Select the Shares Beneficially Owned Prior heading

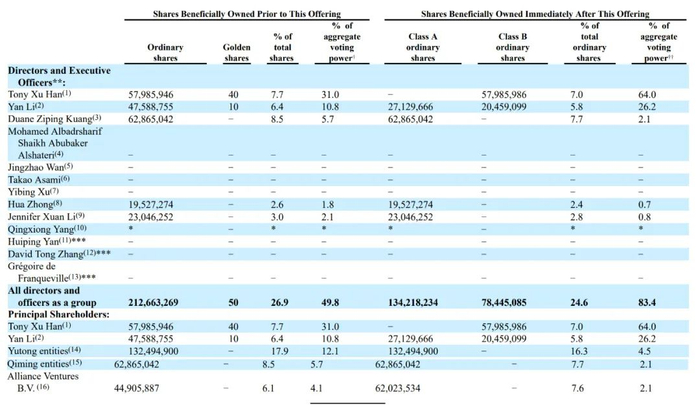click(247, 14)
